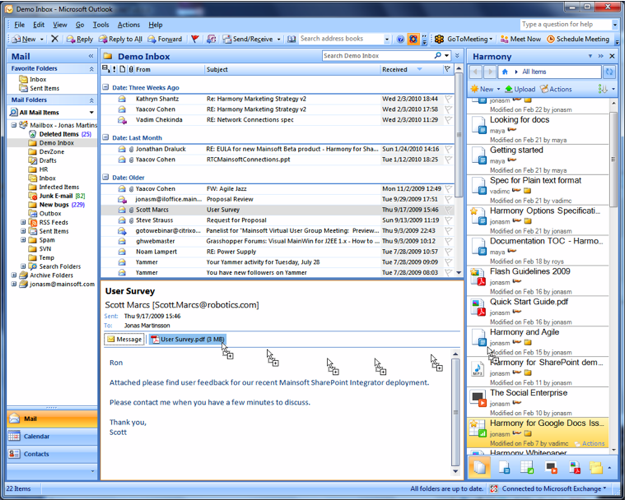This screenshot has width=625, height=500.
Task: Click the Harmony home icon
Action: (x=505, y=72)
